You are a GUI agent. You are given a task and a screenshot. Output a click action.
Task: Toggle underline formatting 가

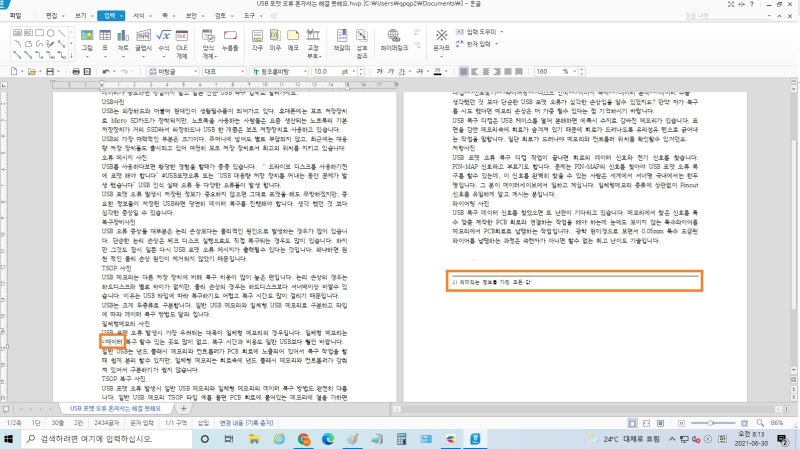(x=402, y=71)
